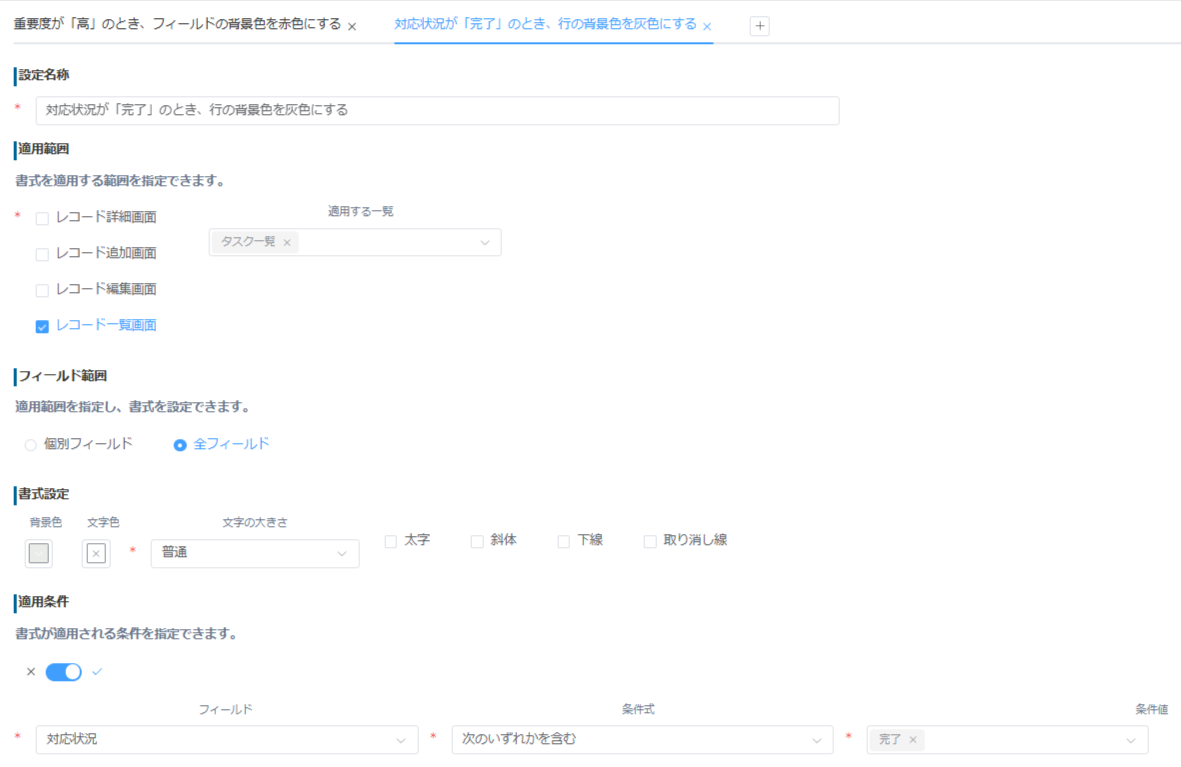Check the レコード詳細画面 checkbox
The height and width of the screenshot is (767, 1181).
(x=42, y=218)
